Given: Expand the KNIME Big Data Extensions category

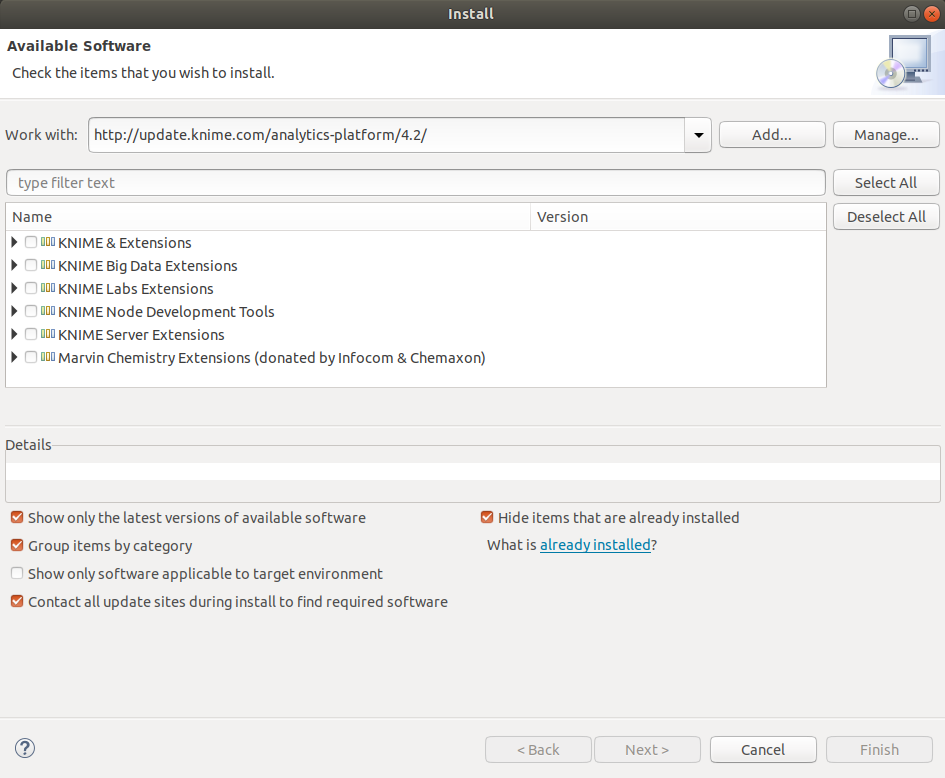Looking at the screenshot, I should (14, 265).
